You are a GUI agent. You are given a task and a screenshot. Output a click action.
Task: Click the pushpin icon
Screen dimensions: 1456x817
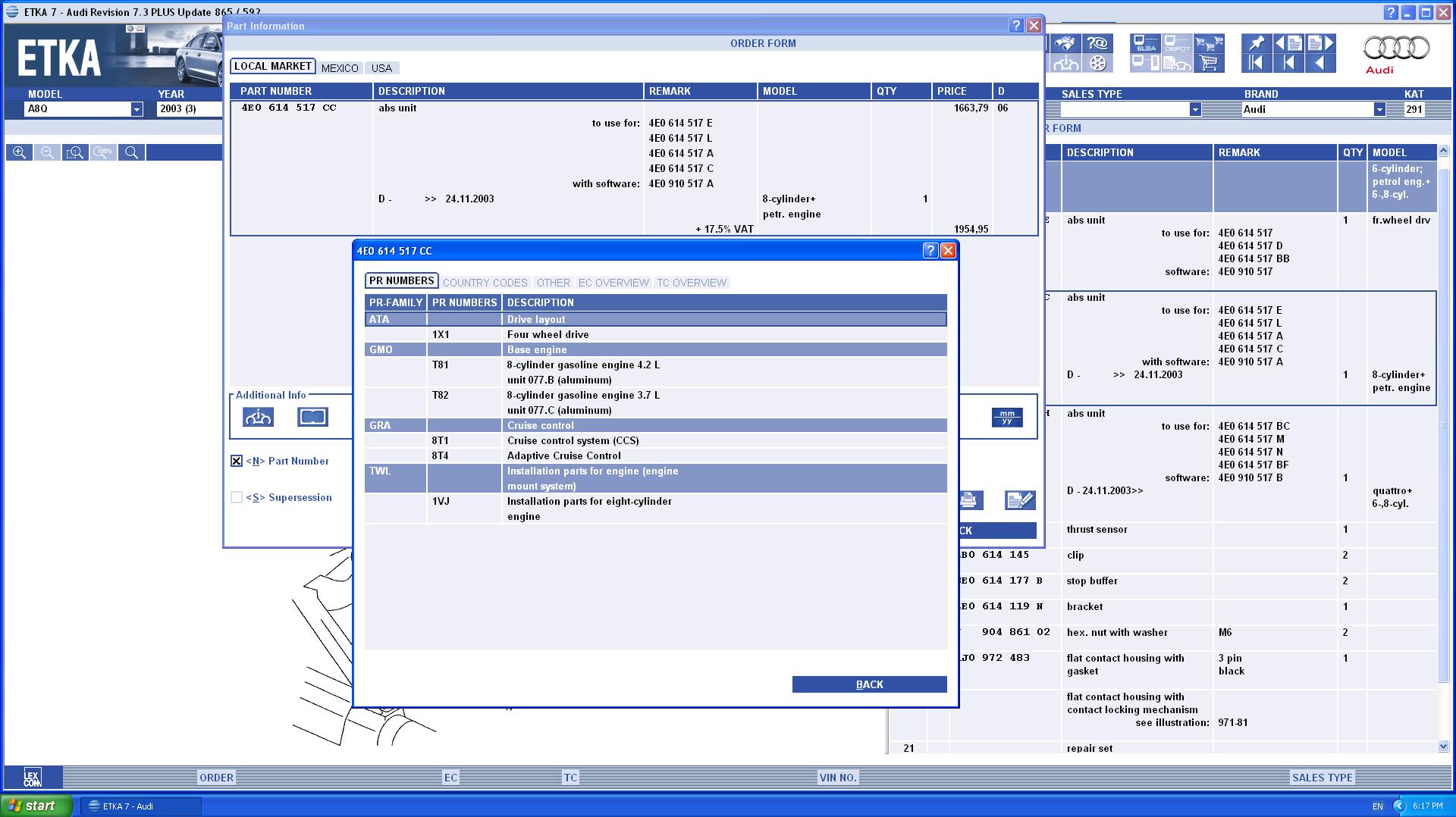coord(1256,43)
